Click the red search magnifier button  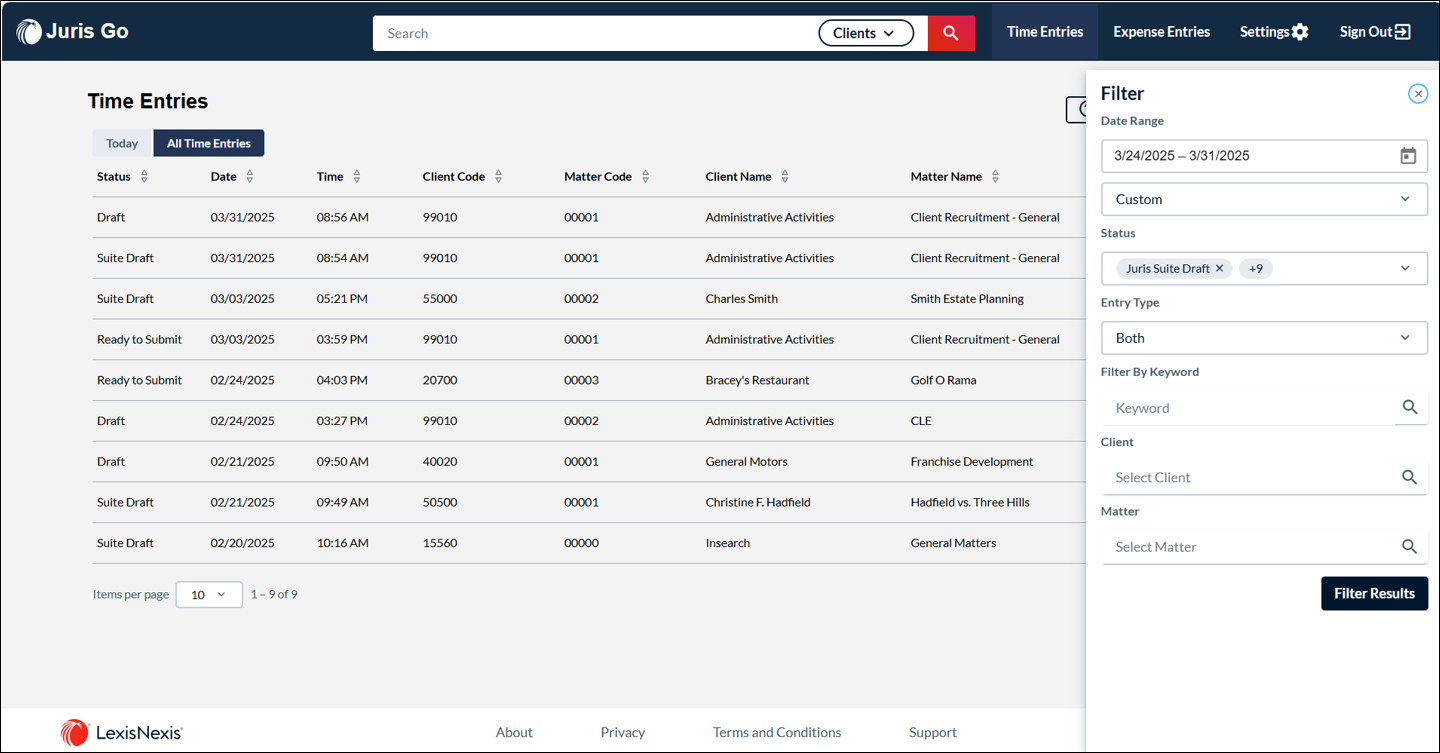950,33
